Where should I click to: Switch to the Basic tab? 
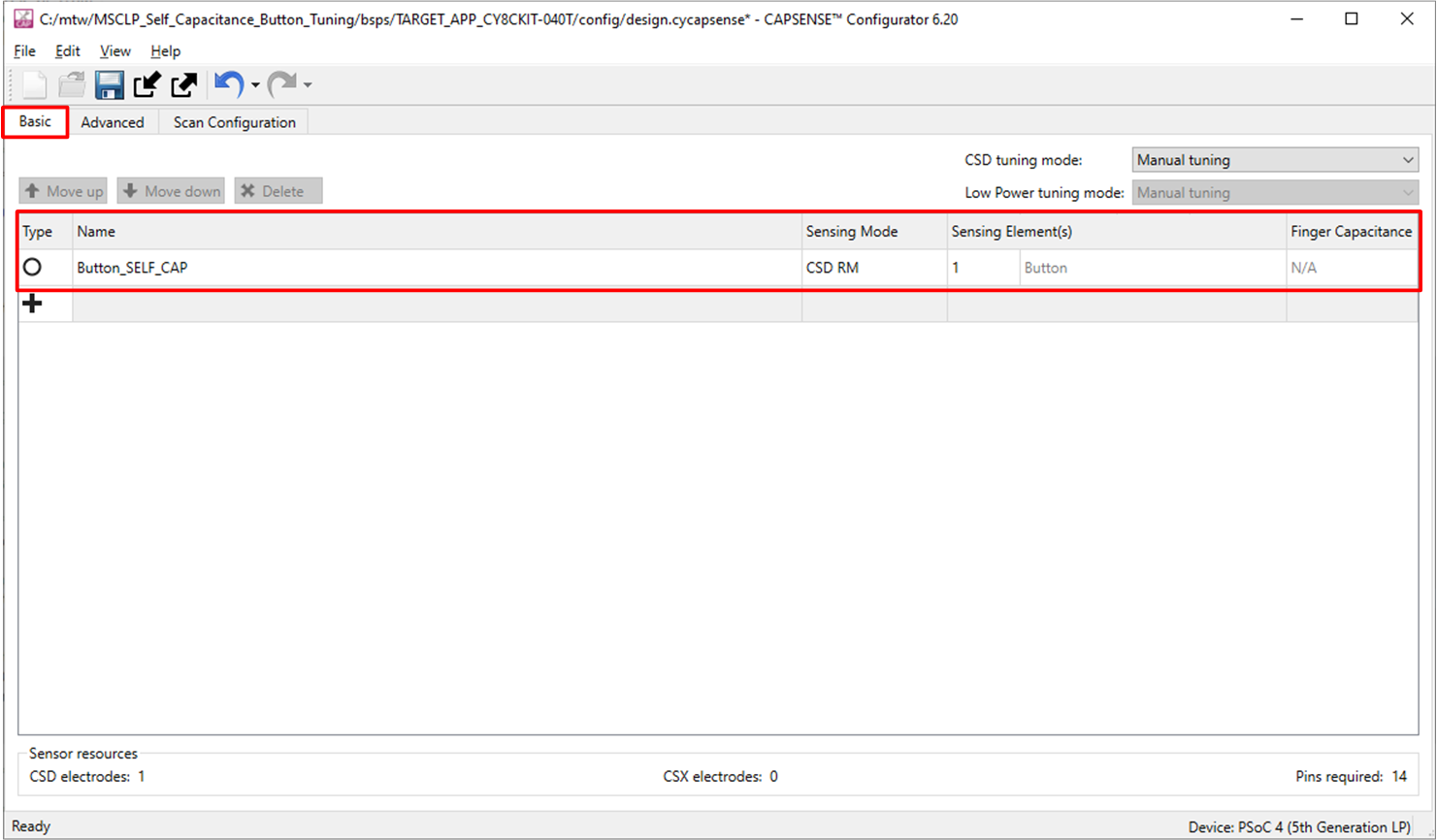click(x=35, y=121)
